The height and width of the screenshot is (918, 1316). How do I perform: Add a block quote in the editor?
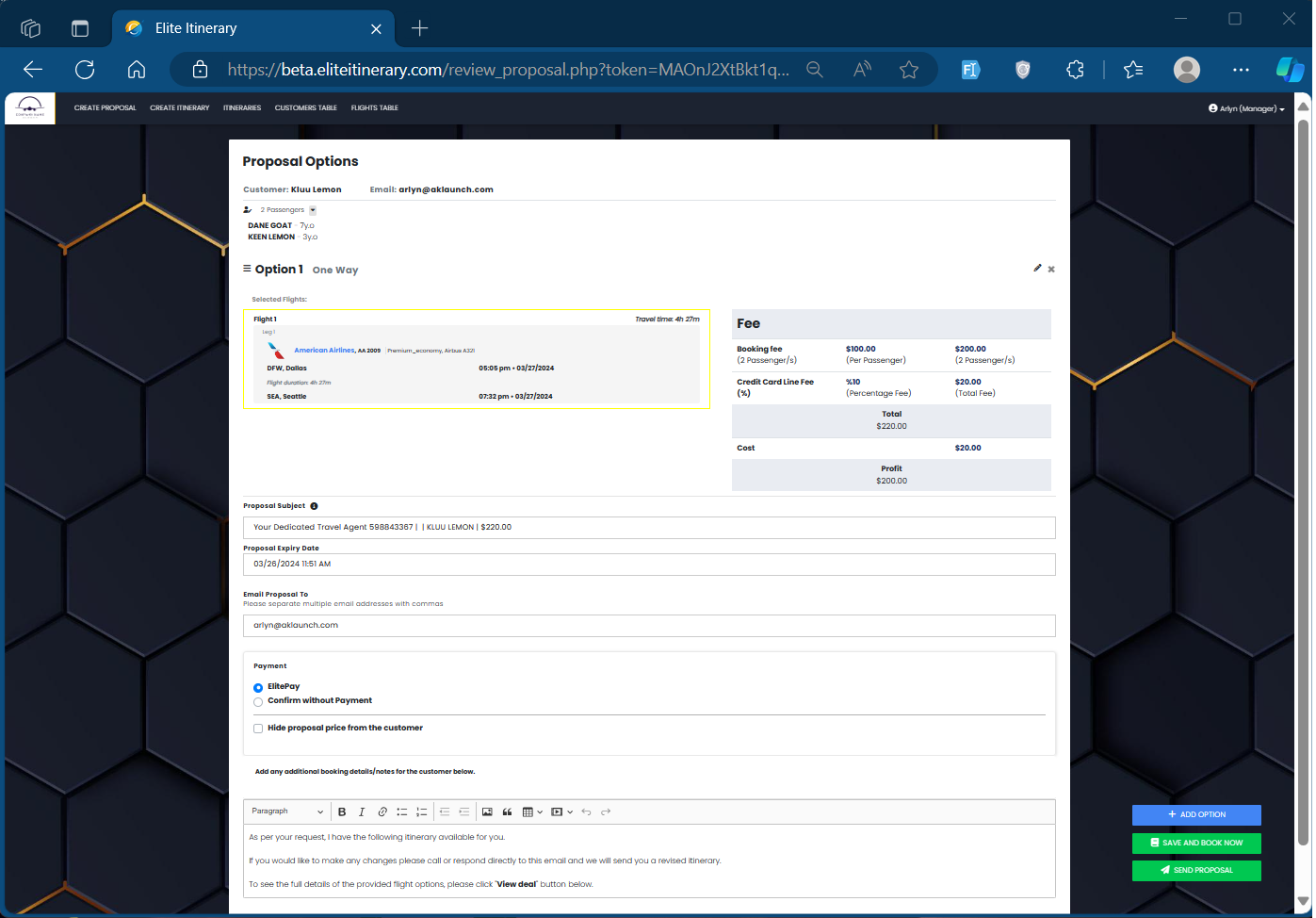(507, 811)
